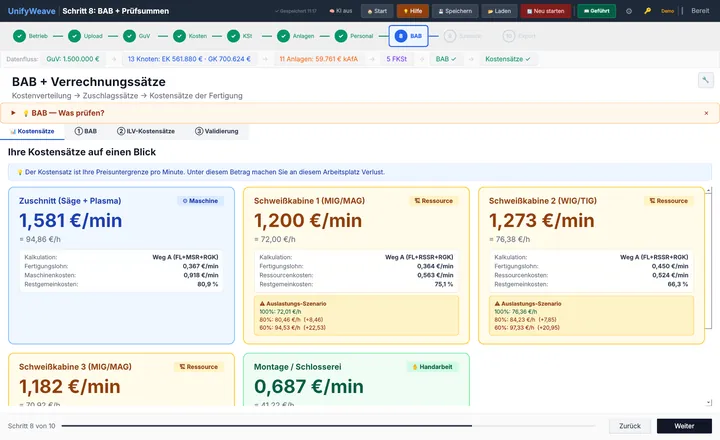Go to the Kosten step

coord(190,36)
